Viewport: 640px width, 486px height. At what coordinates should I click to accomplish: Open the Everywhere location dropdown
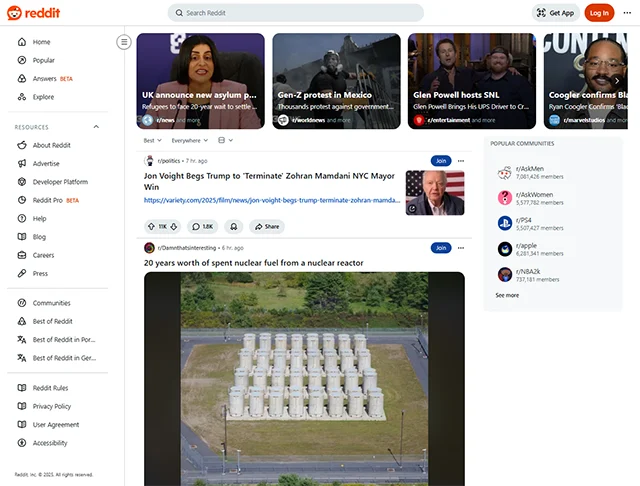[190, 140]
